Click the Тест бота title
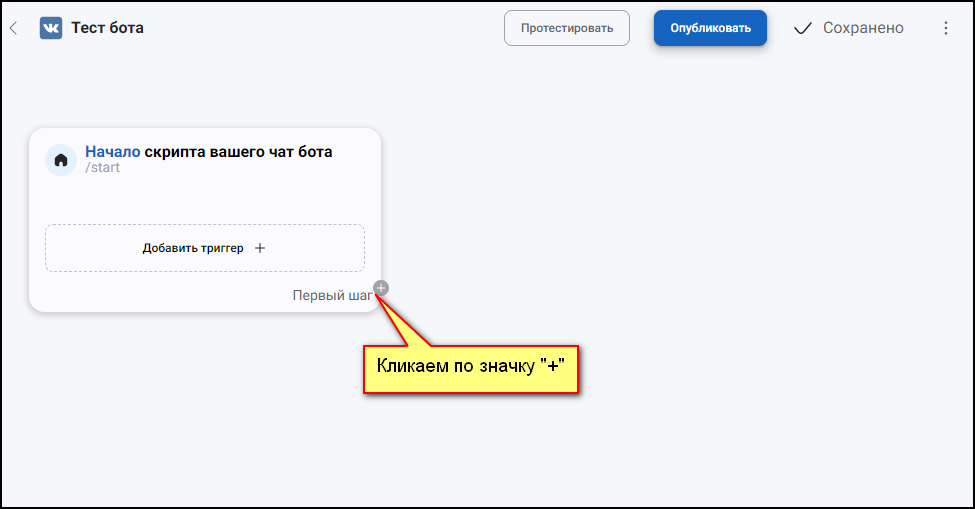The image size is (975, 509). (107, 28)
